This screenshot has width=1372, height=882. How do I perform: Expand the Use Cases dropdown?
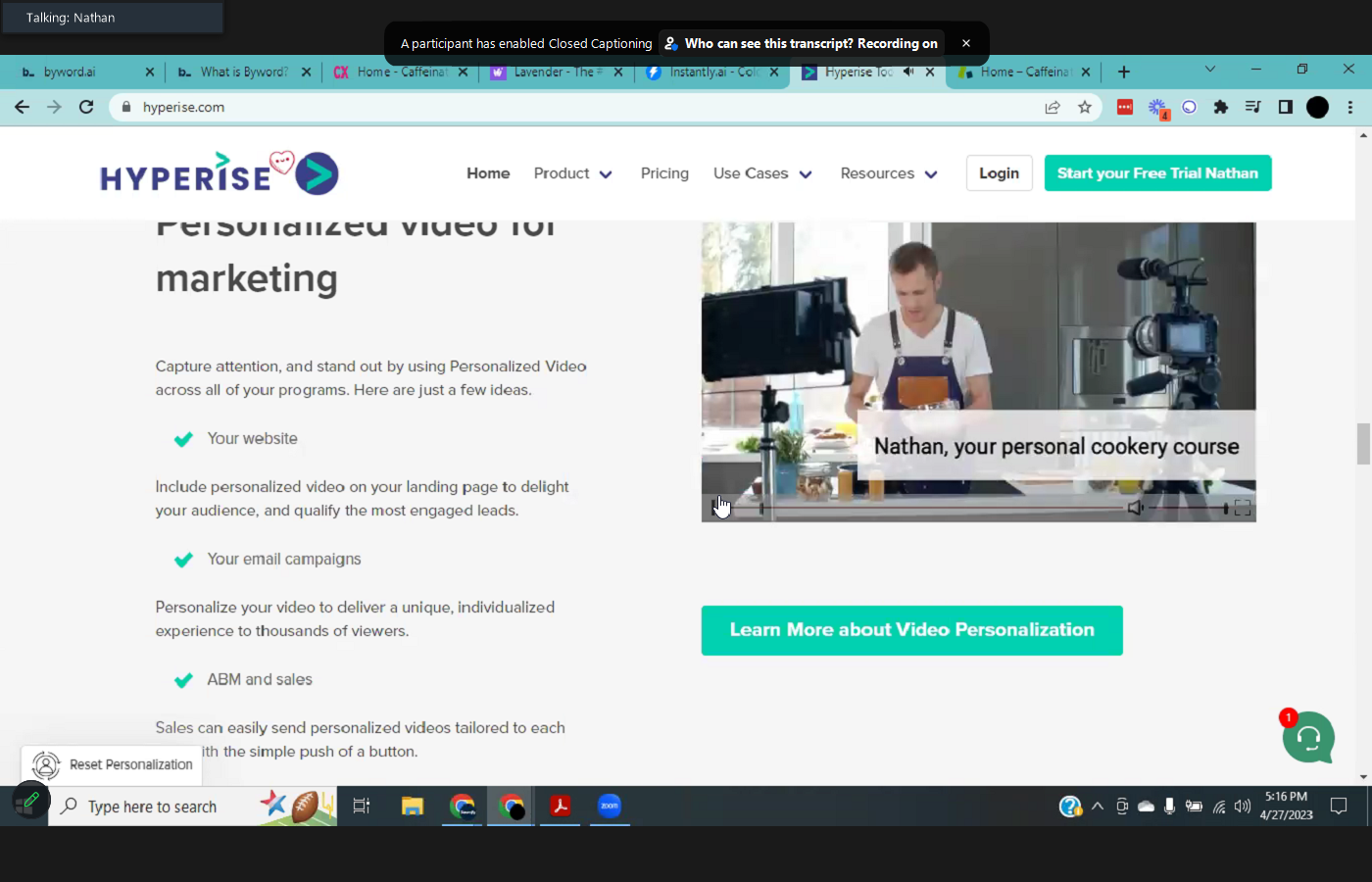pyautogui.click(x=762, y=173)
